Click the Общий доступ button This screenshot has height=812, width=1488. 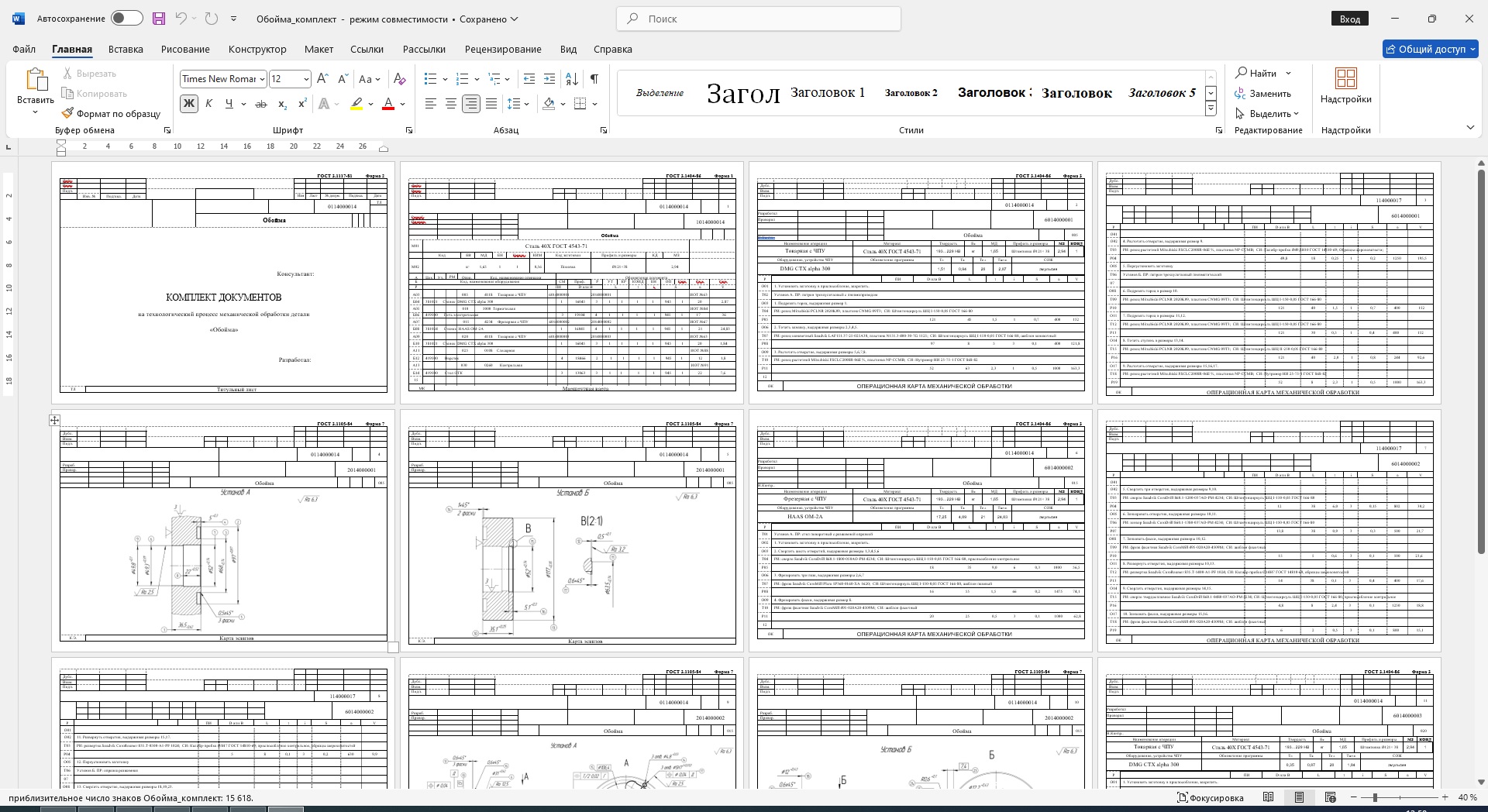(x=1431, y=49)
